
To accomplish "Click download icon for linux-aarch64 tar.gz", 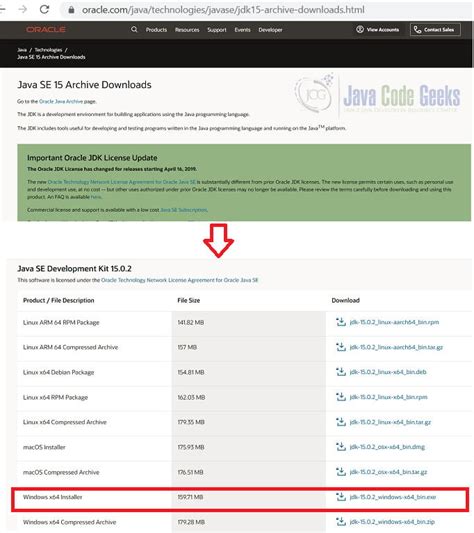I will click(341, 347).
